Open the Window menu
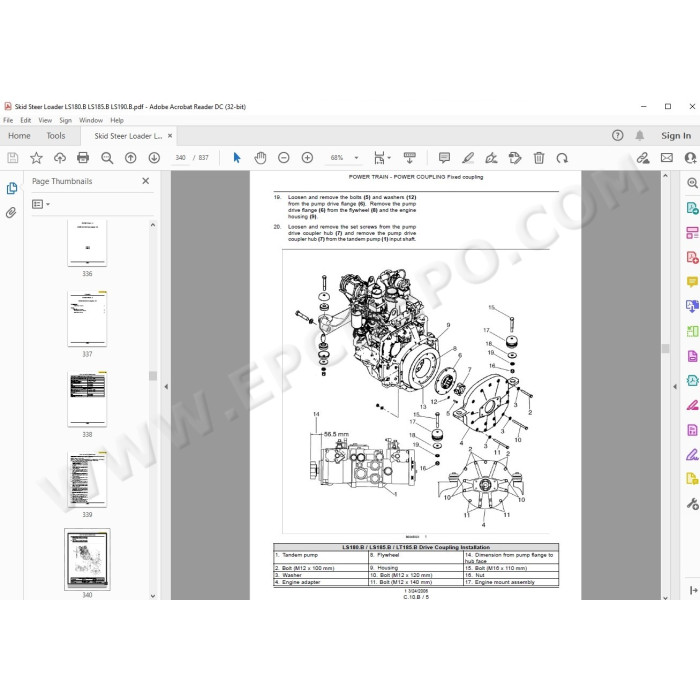This screenshot has width=700, height=700. pyautogui.click(x=91, y=120)
